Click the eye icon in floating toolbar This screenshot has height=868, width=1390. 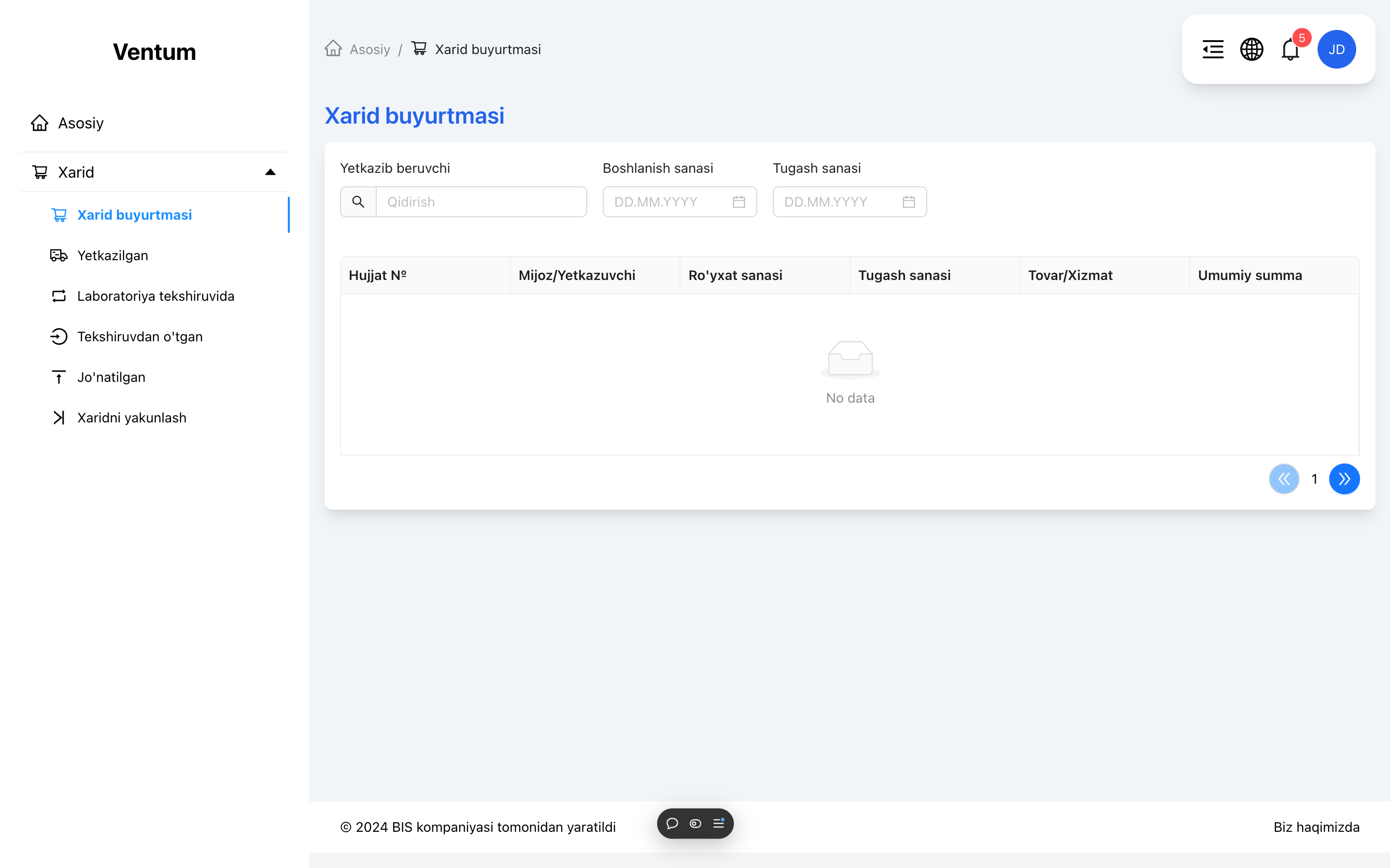(695, 823)
